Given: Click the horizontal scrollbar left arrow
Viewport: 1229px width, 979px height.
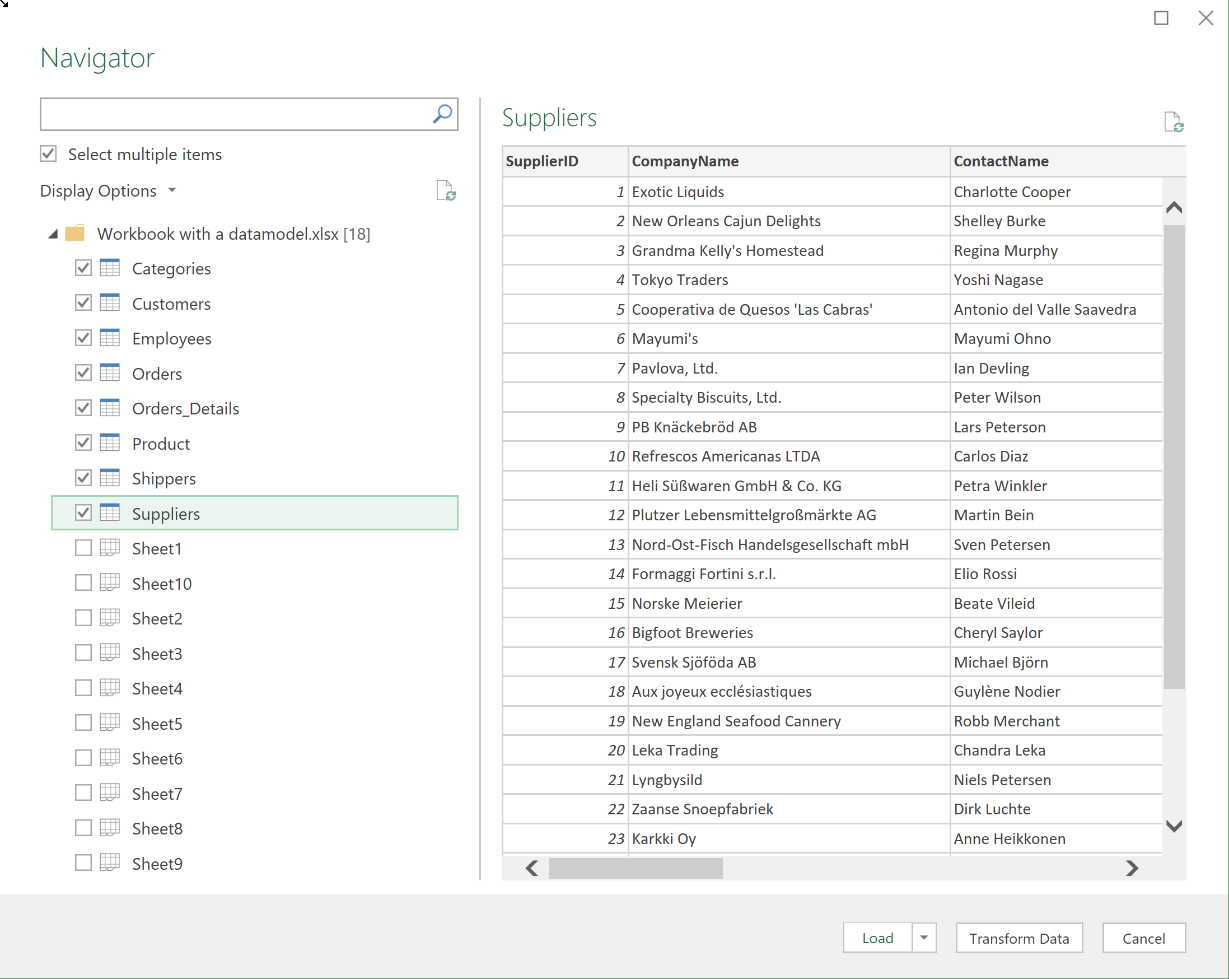Looking at the screenshot, I should click(532, 868).
